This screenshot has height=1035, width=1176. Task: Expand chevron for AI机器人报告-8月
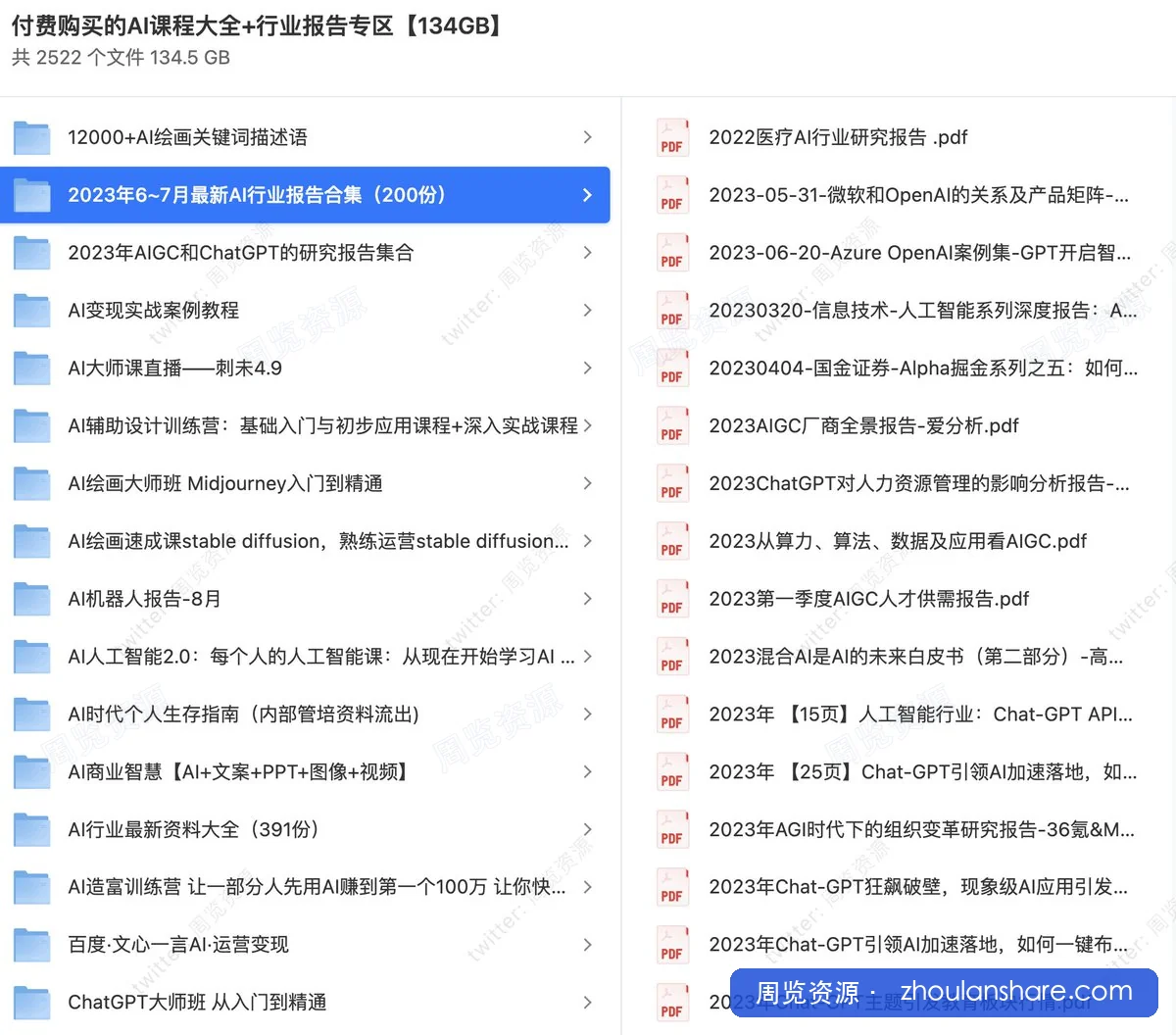[587, 599]
